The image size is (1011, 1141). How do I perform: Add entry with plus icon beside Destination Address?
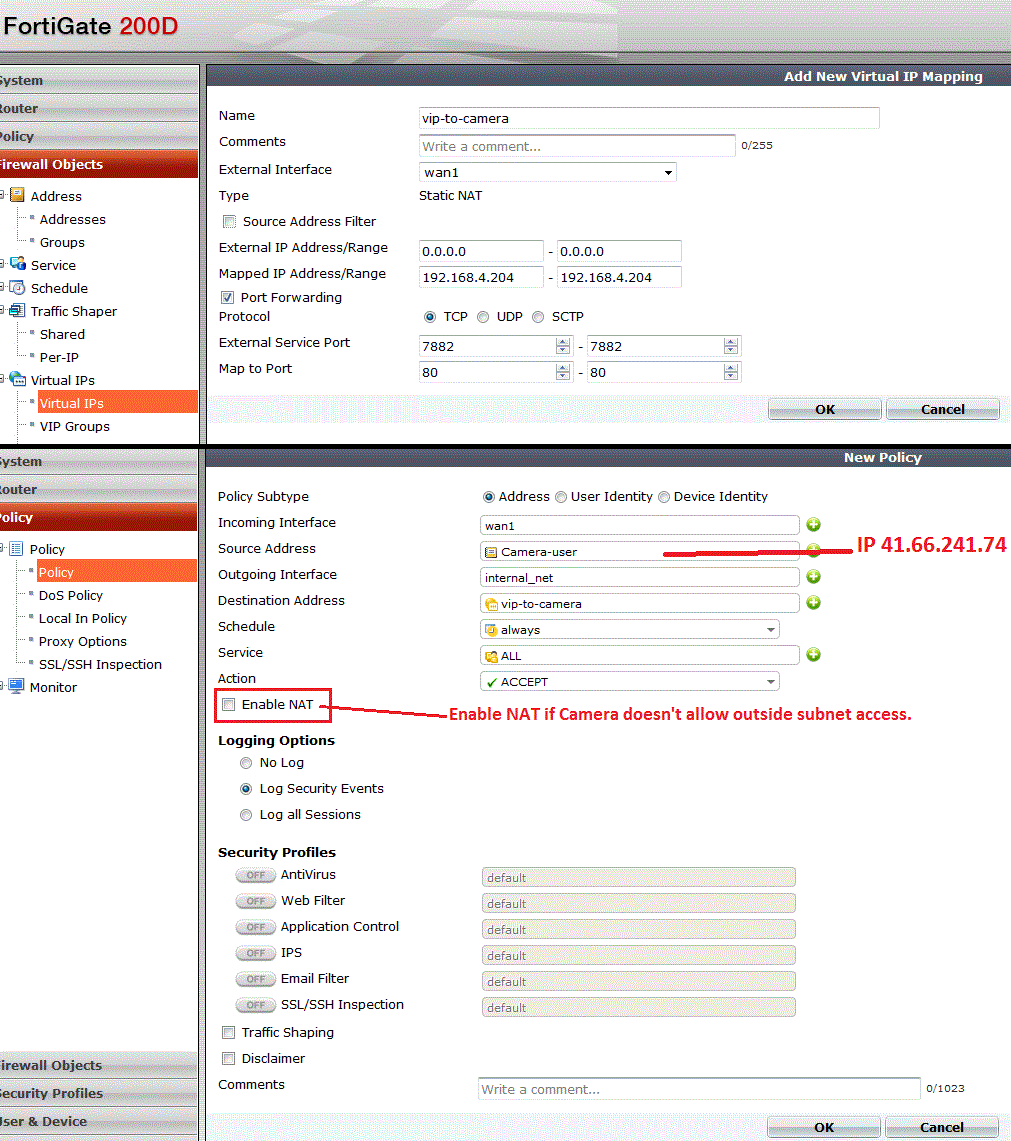pos(813,603)
